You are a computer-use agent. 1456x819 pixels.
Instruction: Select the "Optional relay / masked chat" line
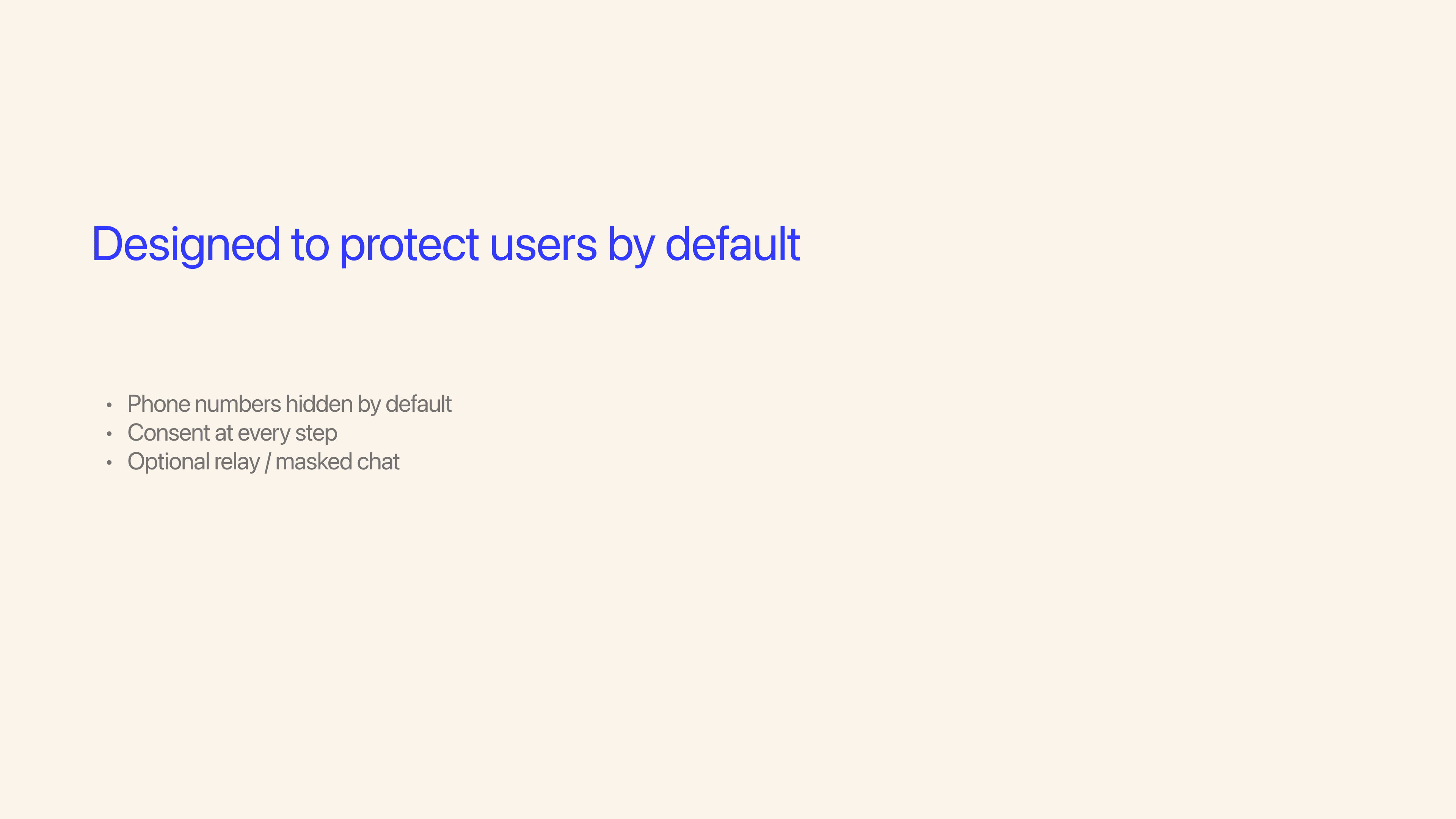click(x=264, y=462)
